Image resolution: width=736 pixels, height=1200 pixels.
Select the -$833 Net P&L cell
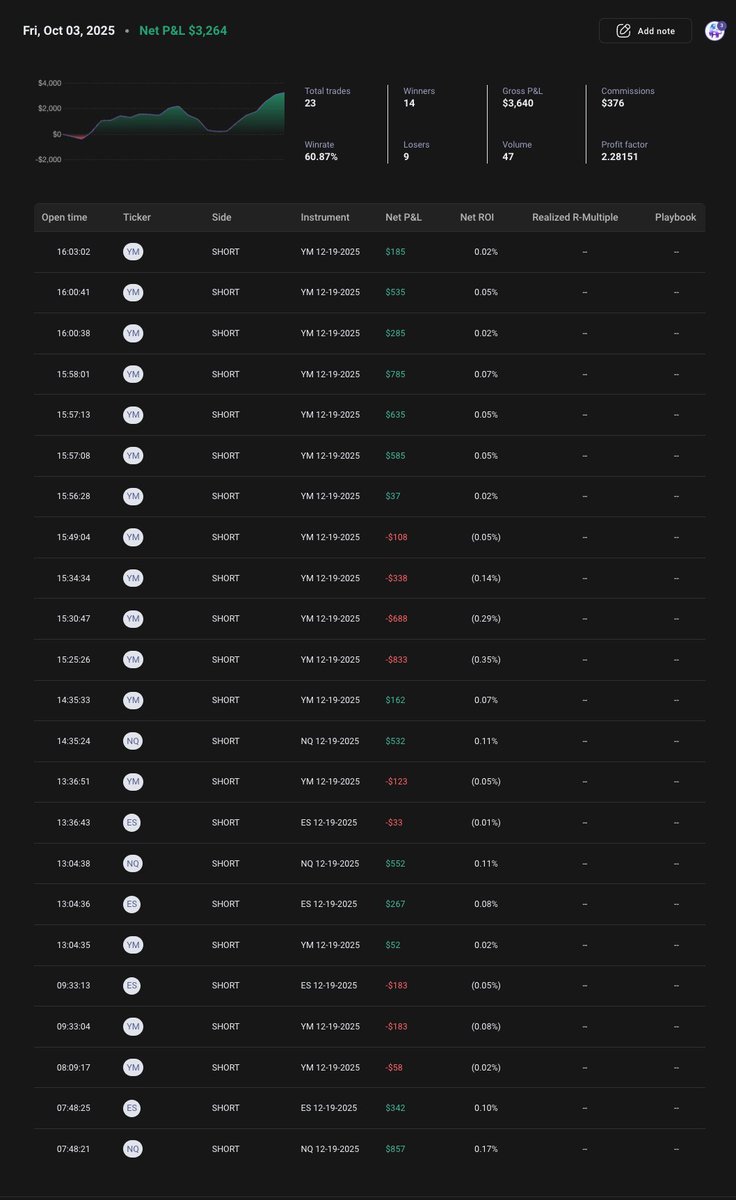pyautogui.click(x=397, y=660)
